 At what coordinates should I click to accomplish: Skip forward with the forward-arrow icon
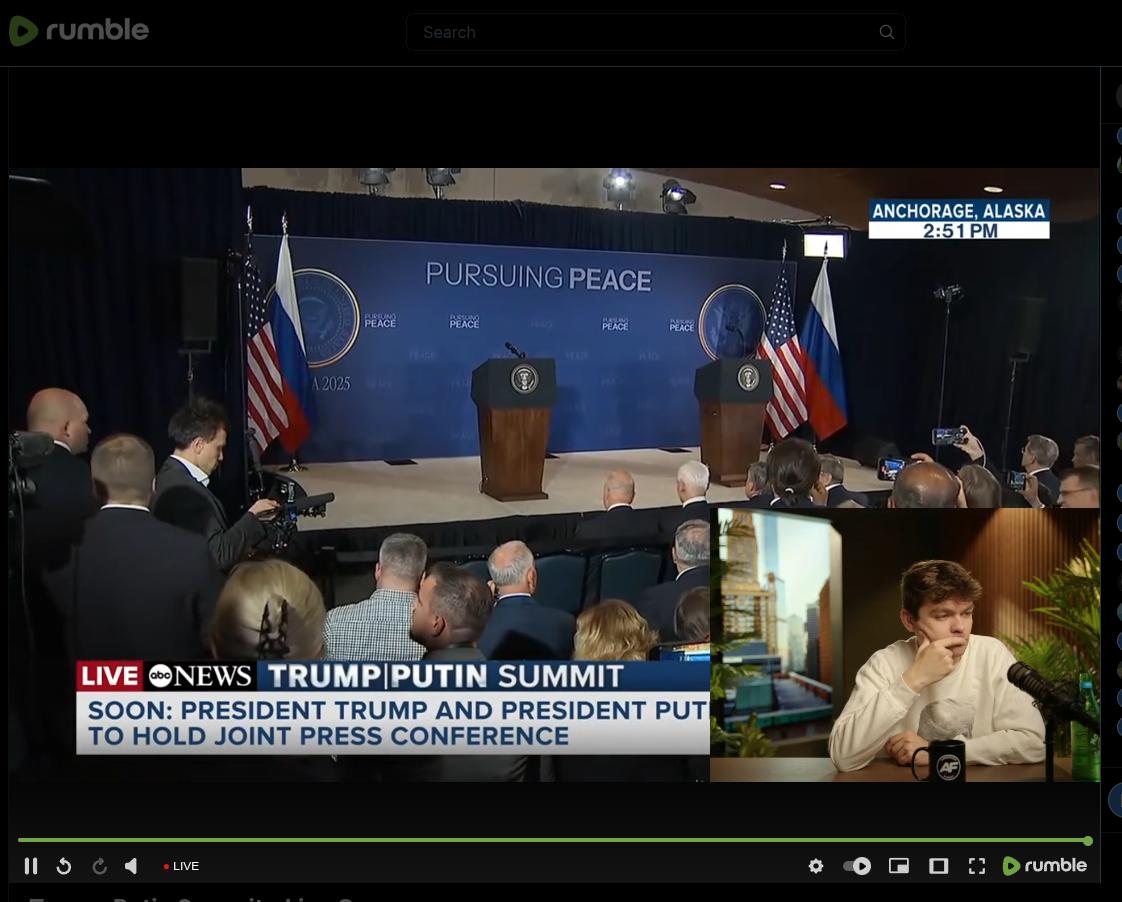[99, 866]
